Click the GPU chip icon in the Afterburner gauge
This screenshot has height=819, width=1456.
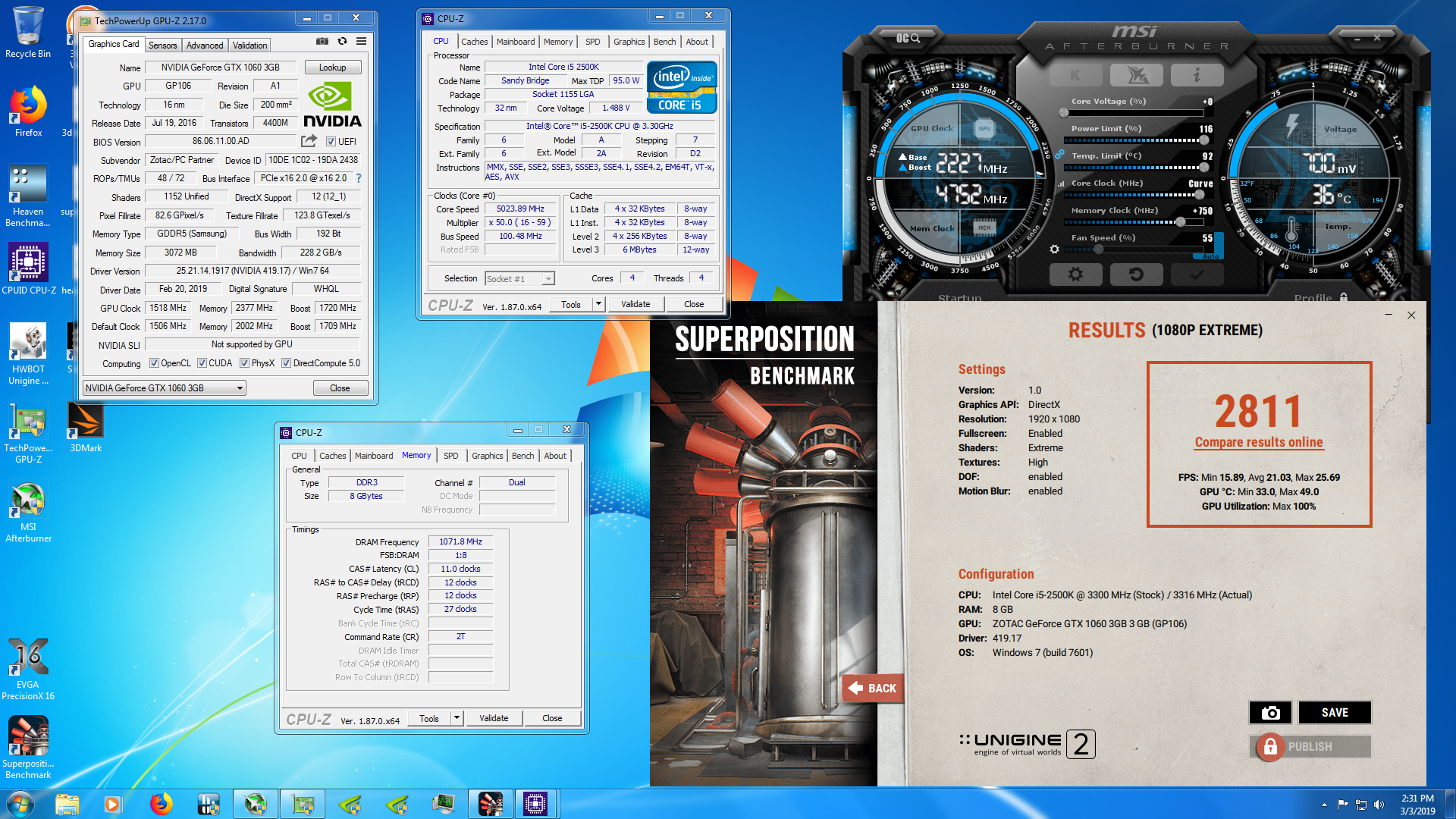pyautogui.click(x=984, y=128)
